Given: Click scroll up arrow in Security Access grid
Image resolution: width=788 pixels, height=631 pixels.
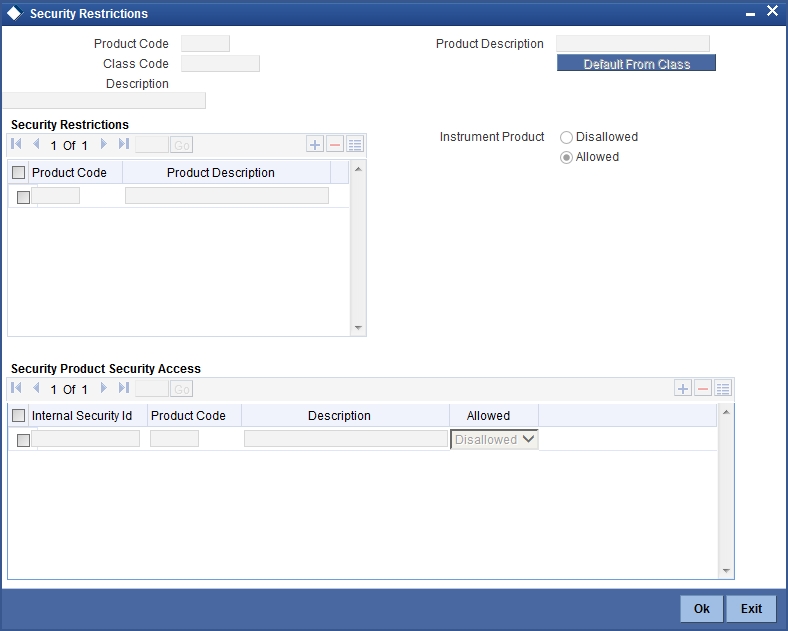Looking at the screenshot, I should (726, 412).
